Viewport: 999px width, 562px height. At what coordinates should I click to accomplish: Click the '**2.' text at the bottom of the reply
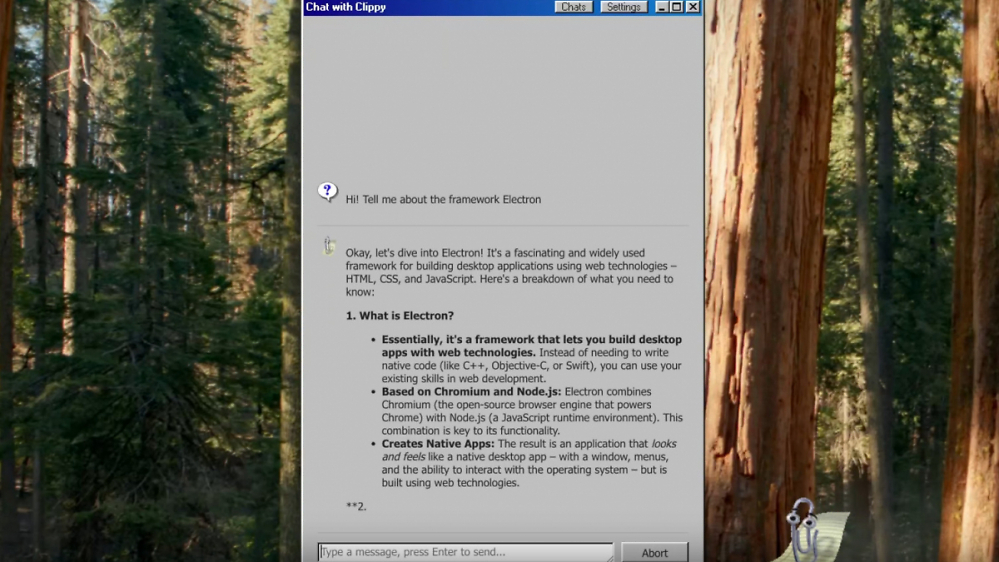[356, 506]
